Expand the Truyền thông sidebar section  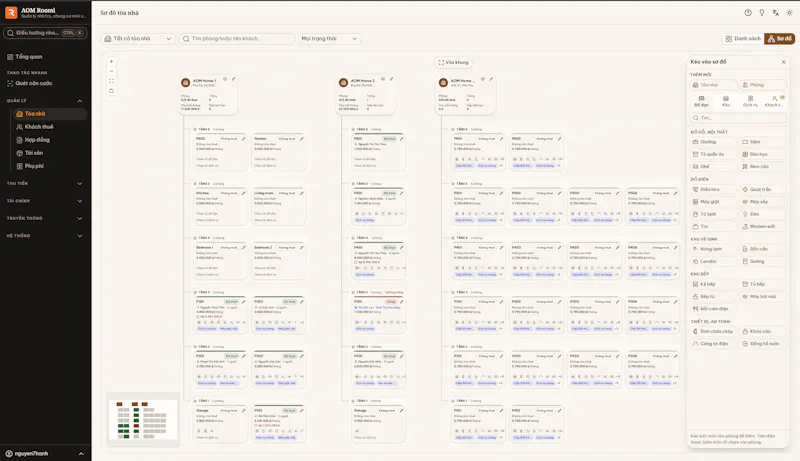point(45,218)
